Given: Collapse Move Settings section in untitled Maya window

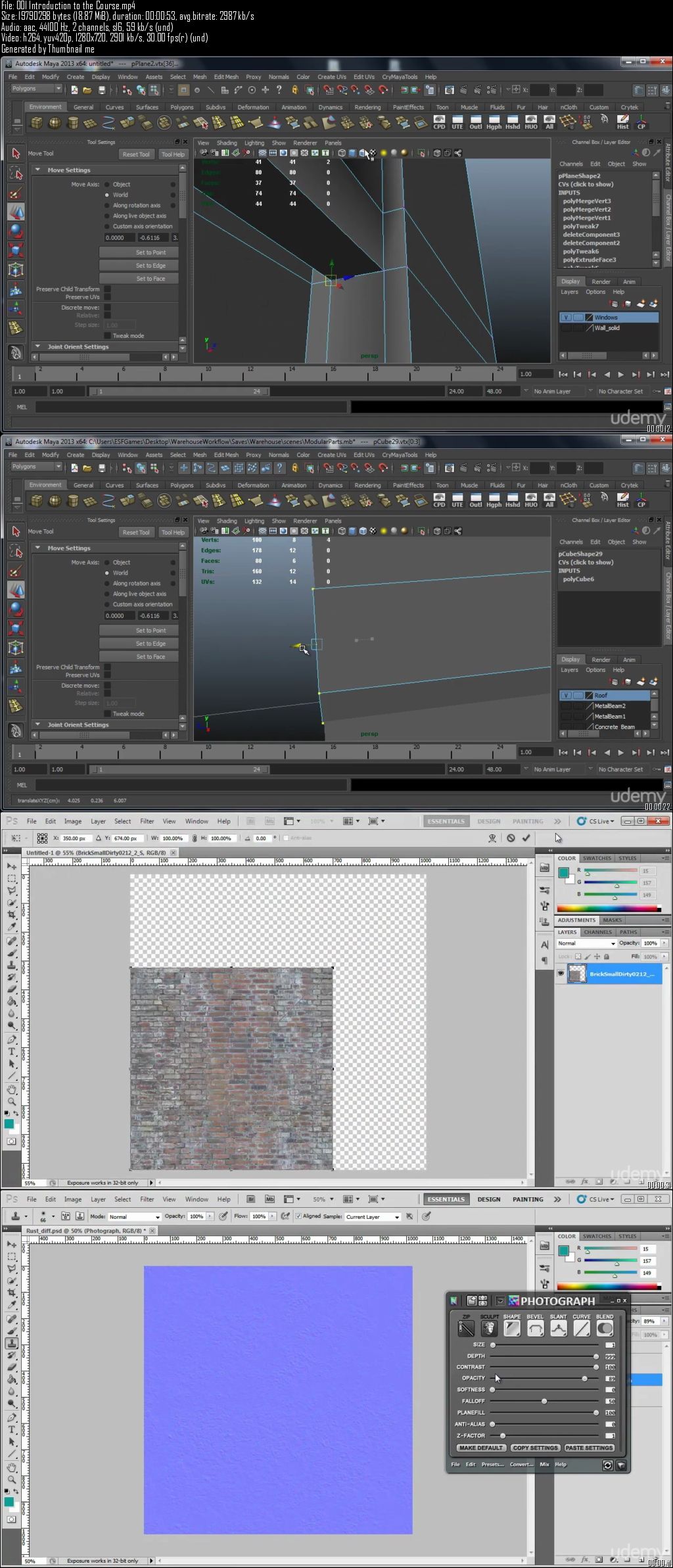Looking at the screenshot, I should click(x=37, y=170).
